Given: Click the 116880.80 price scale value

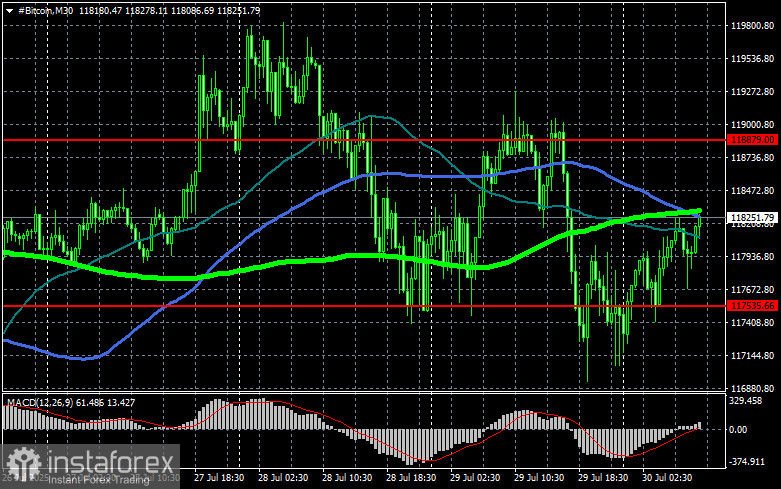Looking at the screenshot, I should [x=752, y=388].
